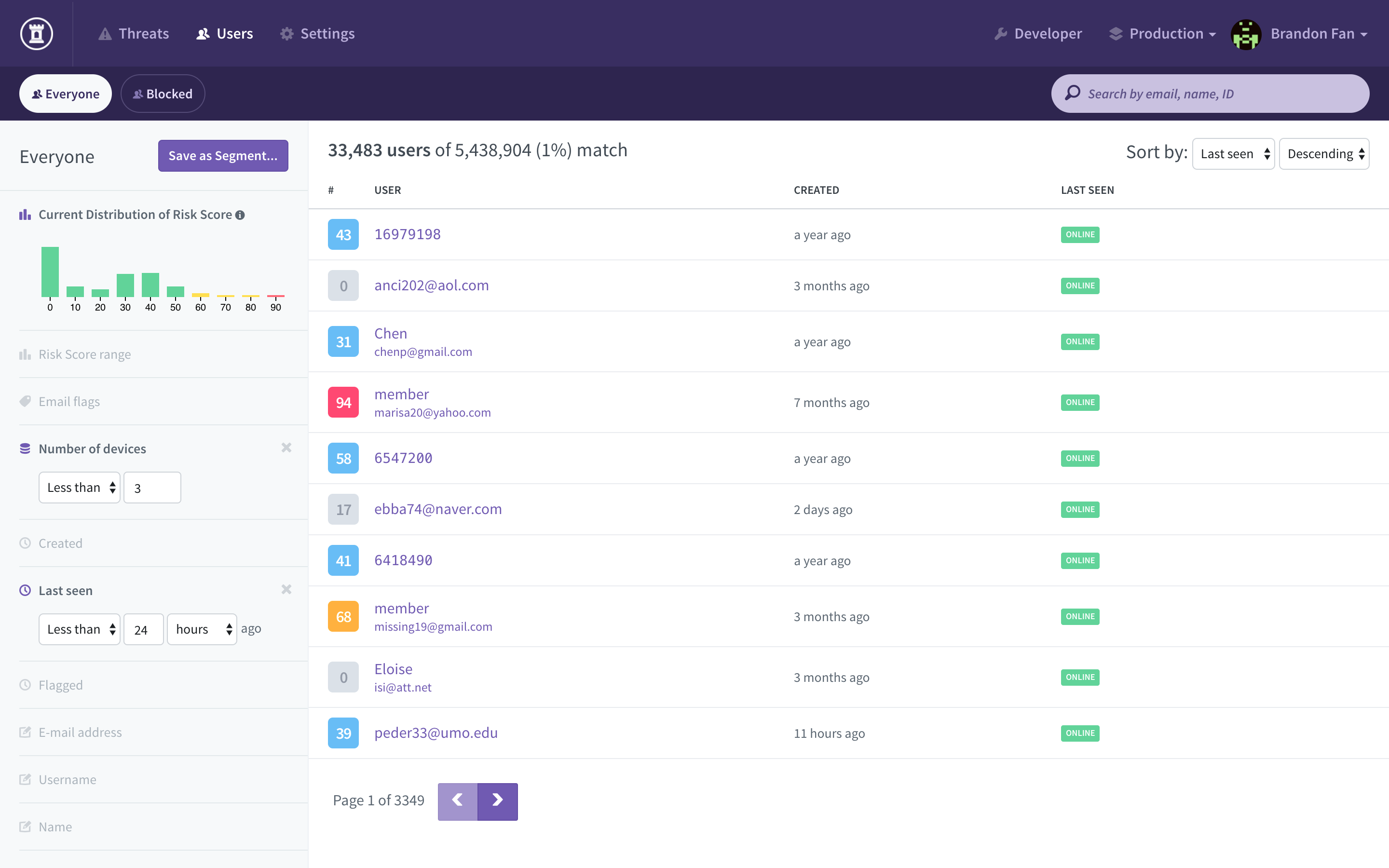Click the CREATED column header

(x=816, y=190)
